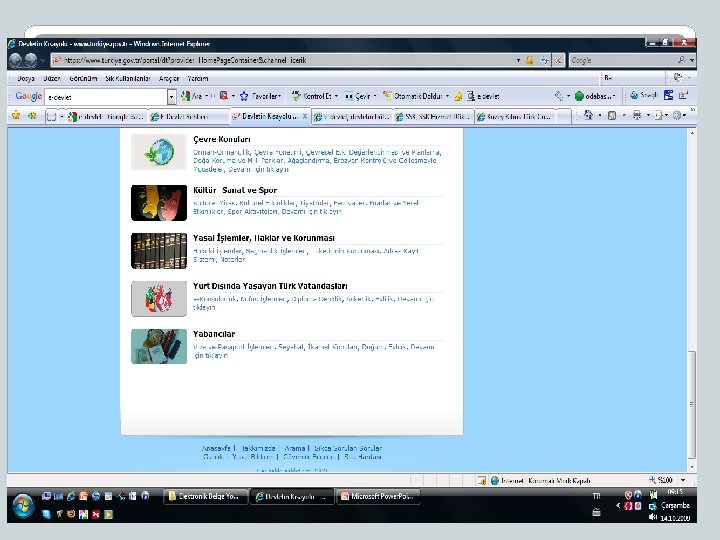This screenshot has height=540, width=720.
Task: Click the Hakkımızda footer link
Action: (x=258, y=448)
